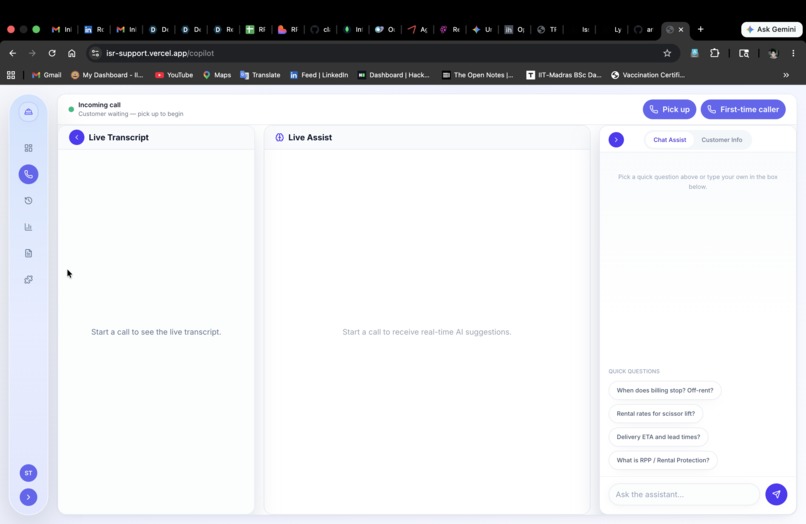Image resolution: width=806 pixels, height=524 pixels.
Task: Click the Live Transcript heading
Action: coord(118,137)
